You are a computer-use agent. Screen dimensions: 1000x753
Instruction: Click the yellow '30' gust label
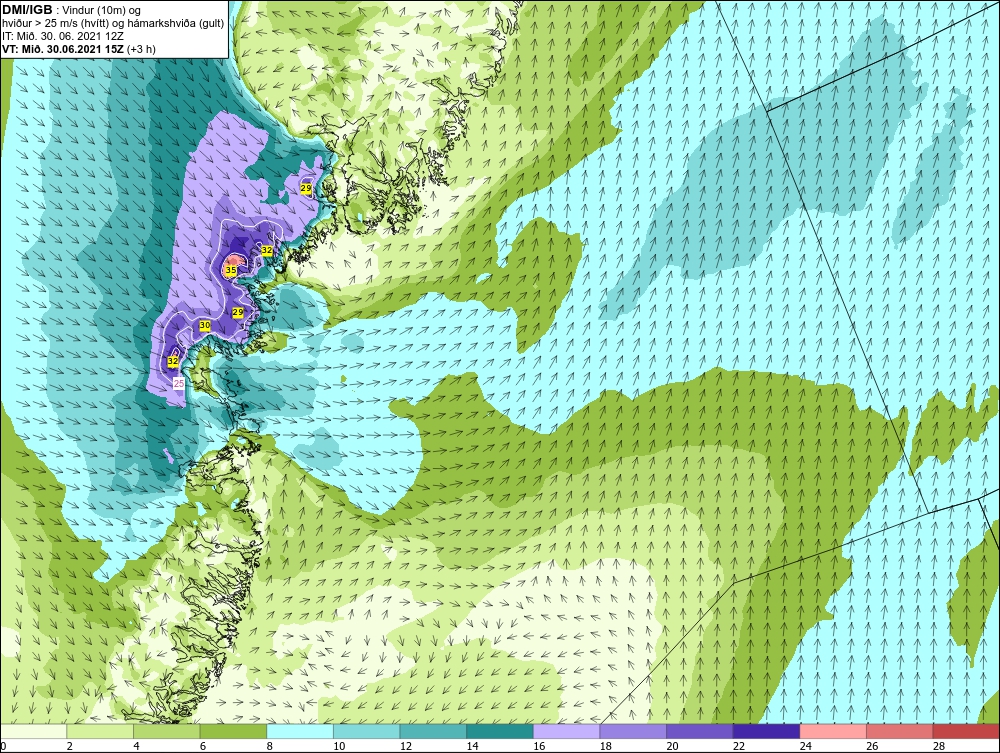pyautogui.click(x=205, y=325)
